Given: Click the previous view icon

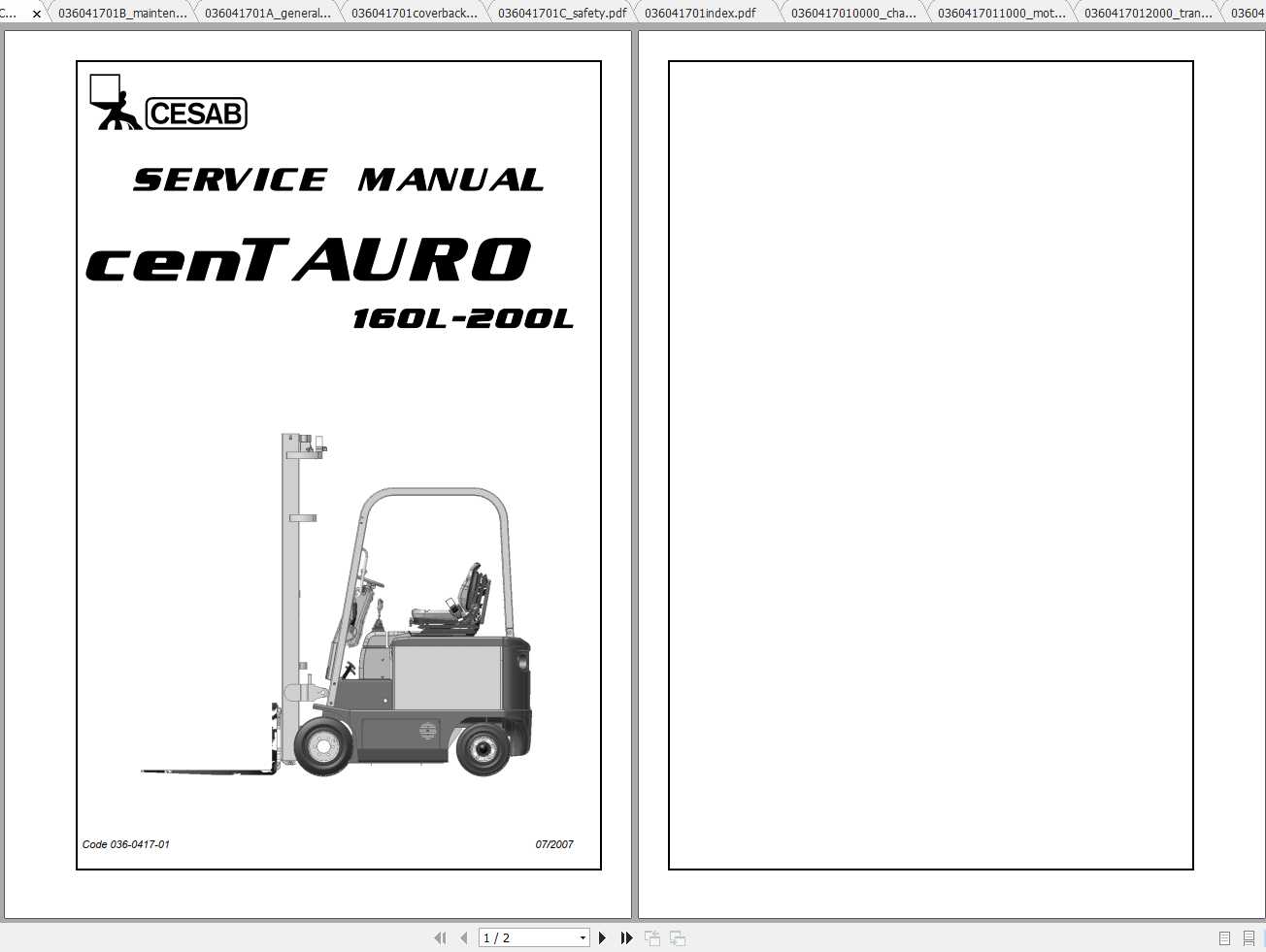Looking at the screenshot, I should coord(652,937).
